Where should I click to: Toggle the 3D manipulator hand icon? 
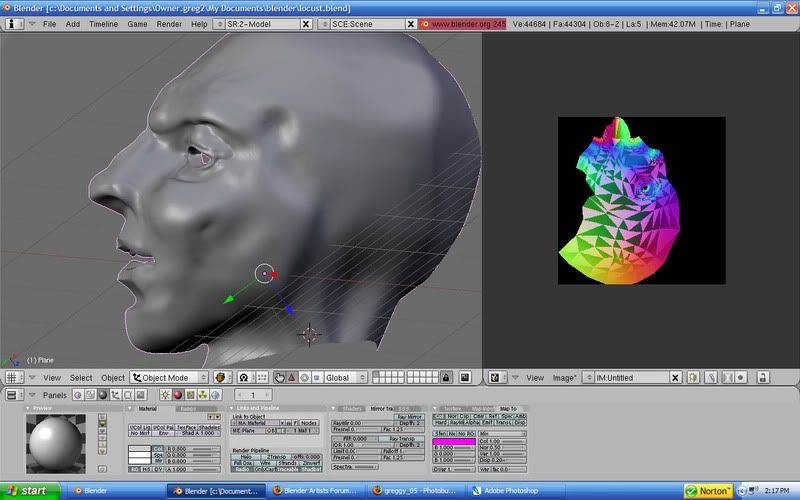(x=280, y=378)
